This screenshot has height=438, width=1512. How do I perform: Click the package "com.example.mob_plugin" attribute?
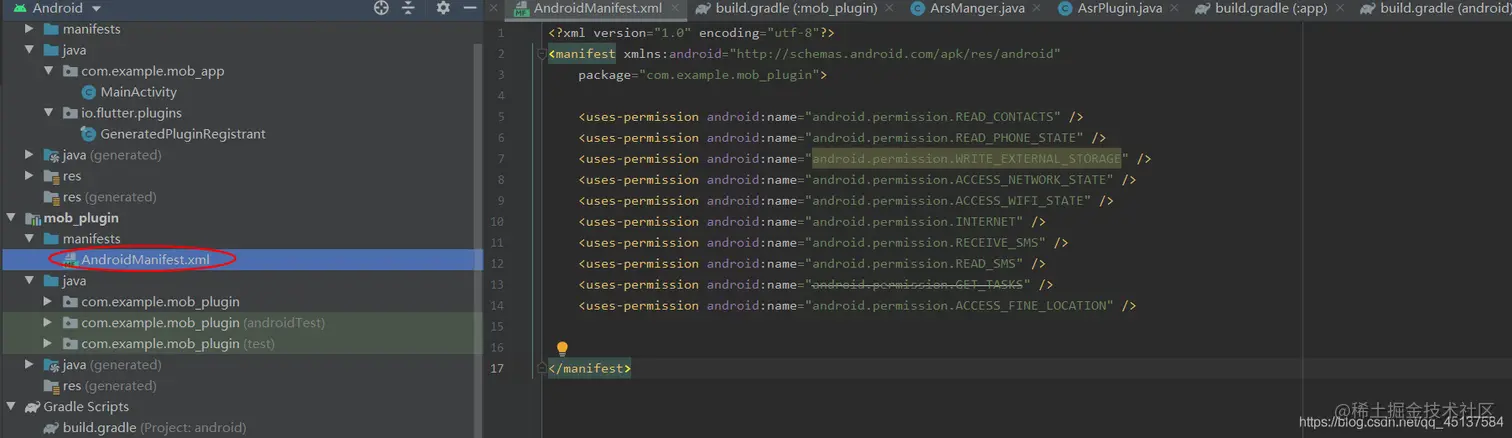pos(702,75)
